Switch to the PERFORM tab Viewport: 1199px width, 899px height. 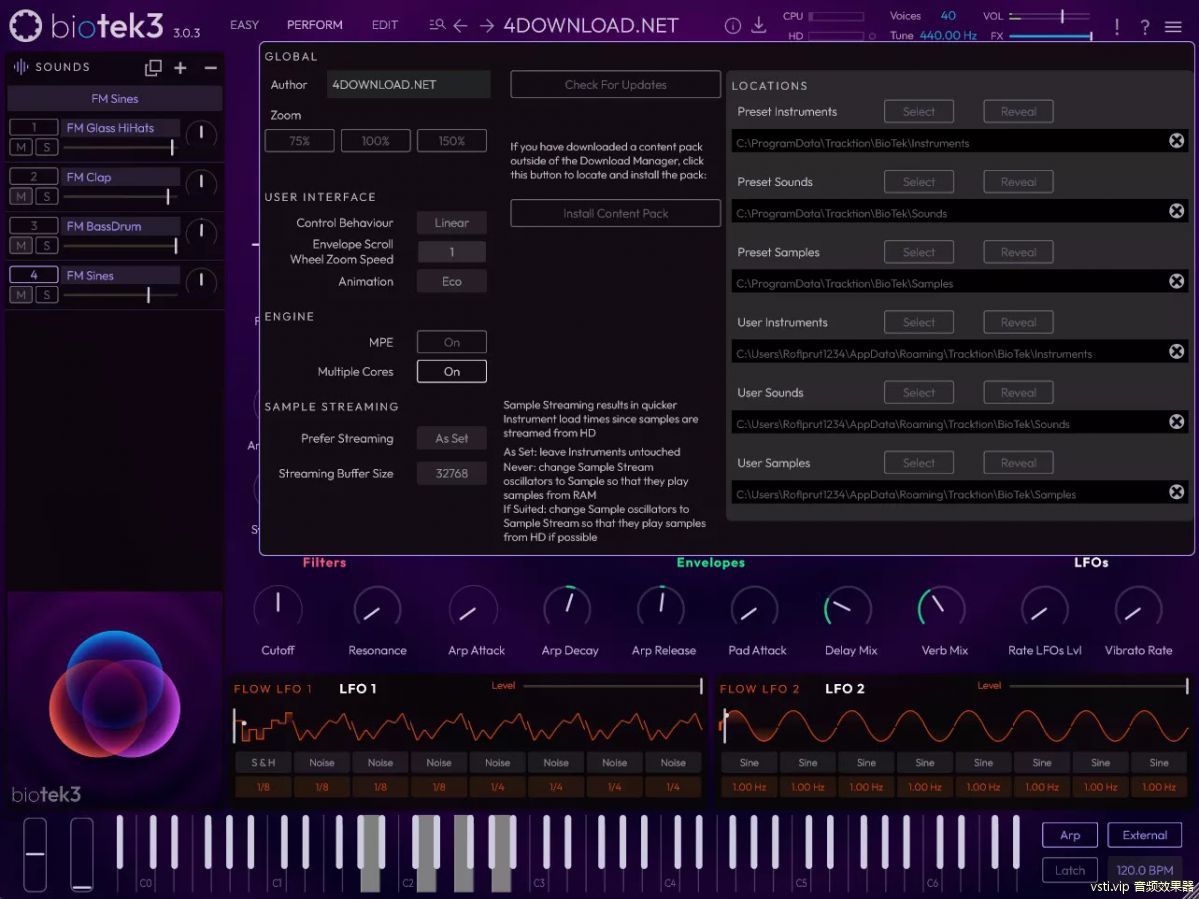[314, 25]
